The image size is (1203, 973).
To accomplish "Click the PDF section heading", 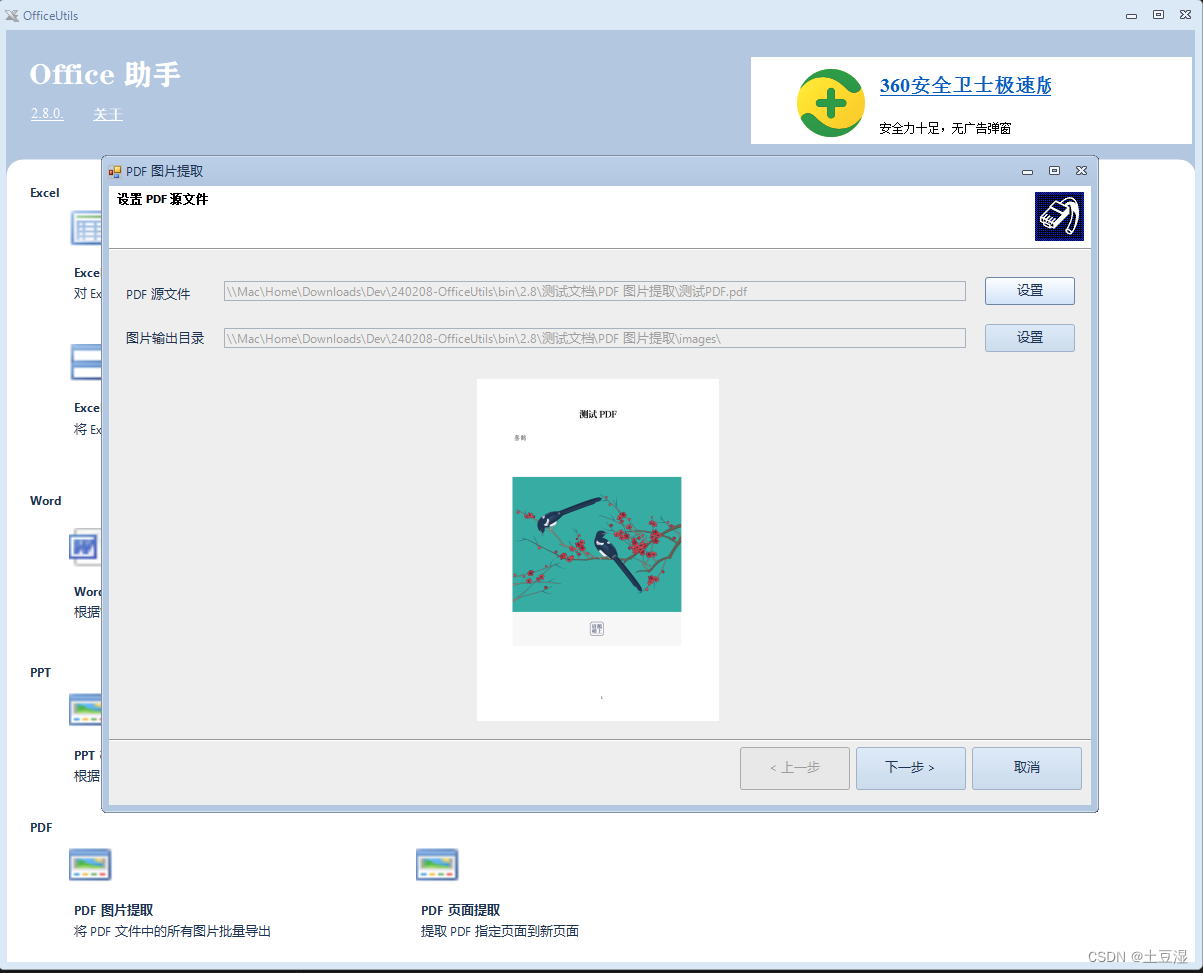I will (41, 828).
